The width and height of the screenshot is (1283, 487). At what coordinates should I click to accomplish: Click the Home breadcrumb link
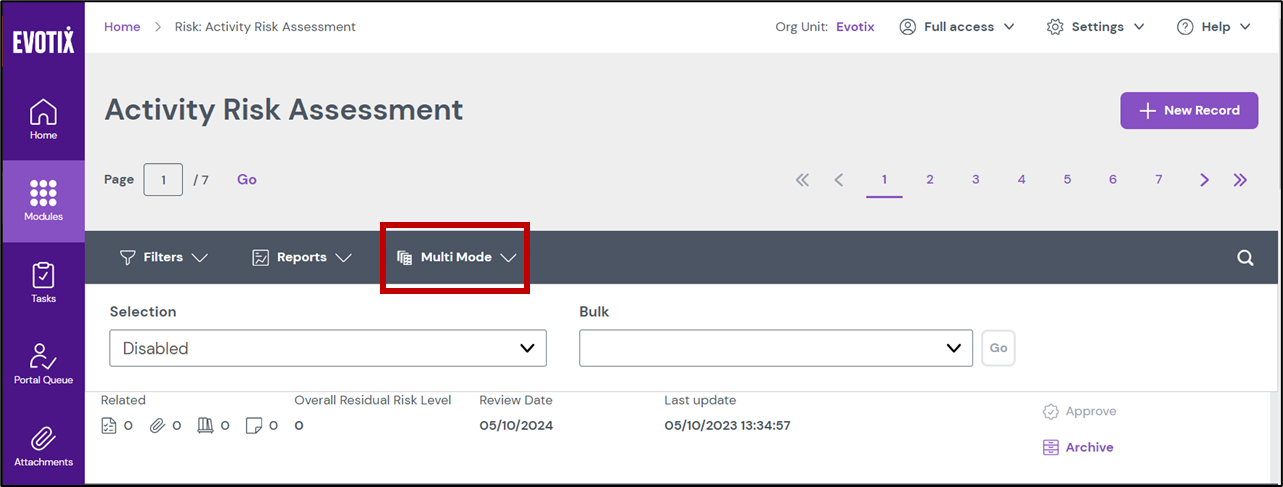tap(122, 27)
